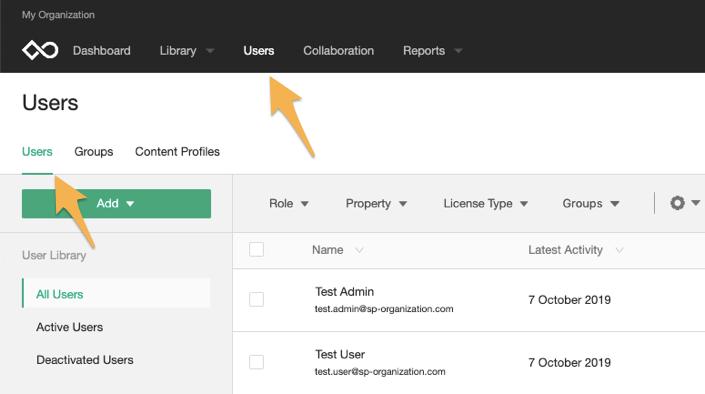
Task: Check the box for Test Admin
Action: (x=256, y=299)
